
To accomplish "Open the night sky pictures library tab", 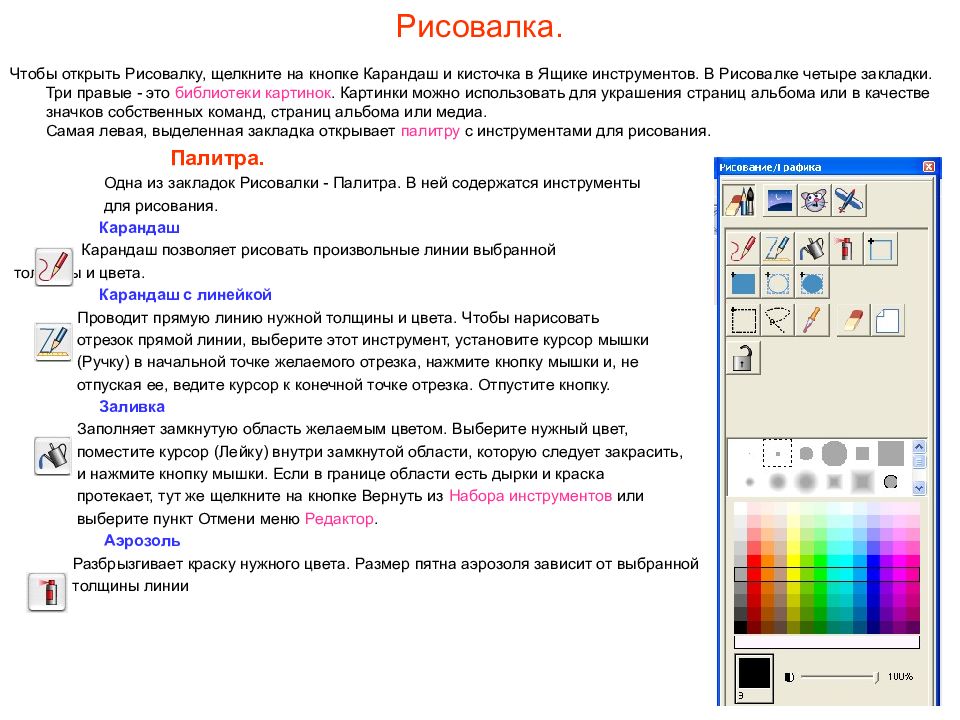I will [x=779, y=200].
